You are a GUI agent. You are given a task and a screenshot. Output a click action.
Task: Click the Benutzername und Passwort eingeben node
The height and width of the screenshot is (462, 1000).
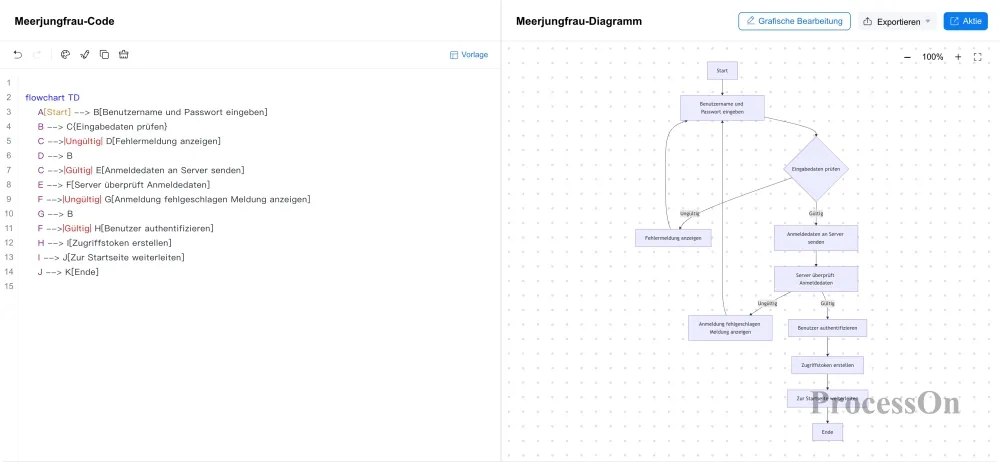coord(722,108)
